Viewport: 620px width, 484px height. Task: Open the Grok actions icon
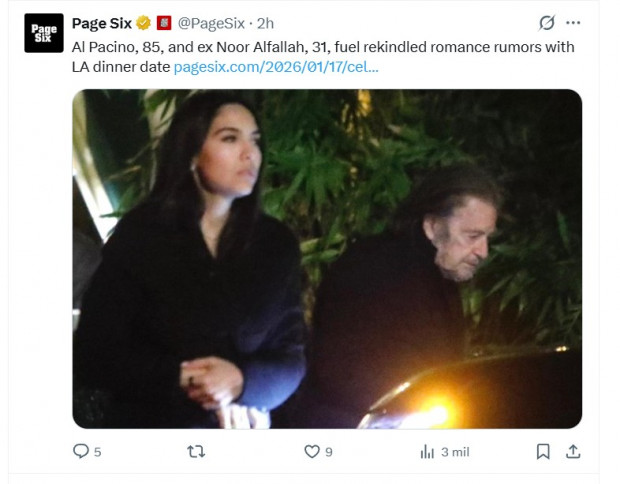(546, 23)
